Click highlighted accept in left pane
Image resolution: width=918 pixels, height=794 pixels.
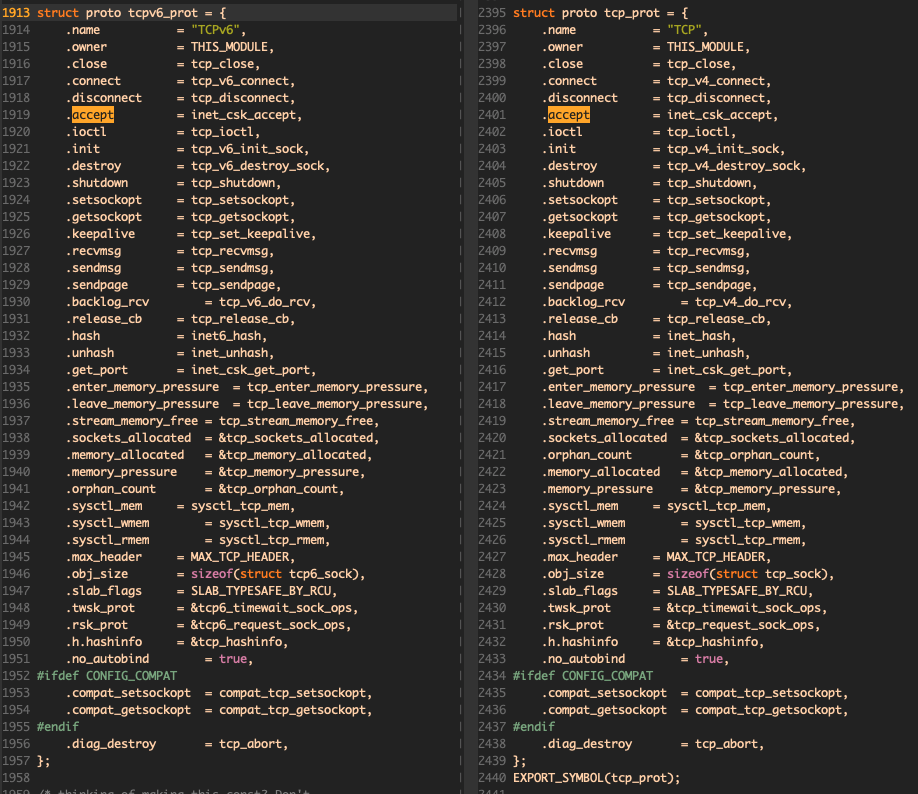click(93, 115)
